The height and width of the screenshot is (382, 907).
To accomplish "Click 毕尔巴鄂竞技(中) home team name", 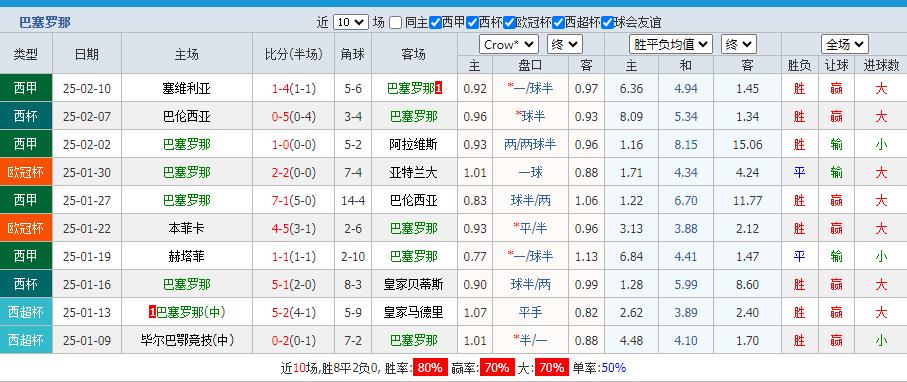I will tap(187, 340).
